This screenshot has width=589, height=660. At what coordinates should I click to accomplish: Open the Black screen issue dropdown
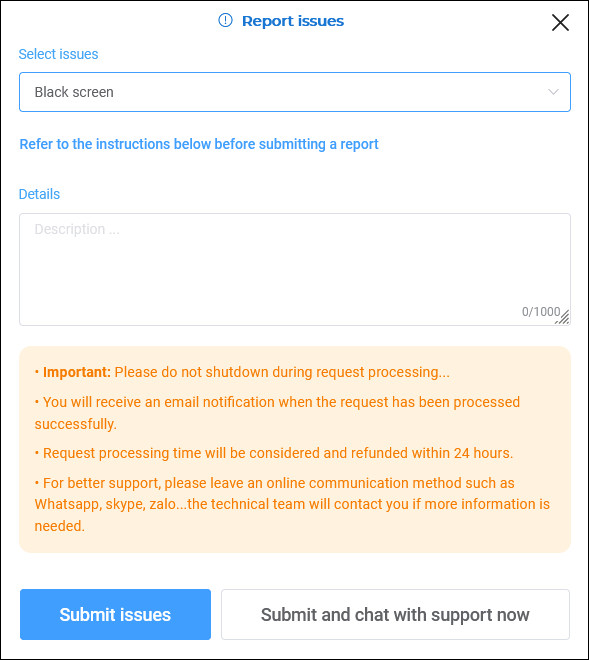(x=295, y=92)
